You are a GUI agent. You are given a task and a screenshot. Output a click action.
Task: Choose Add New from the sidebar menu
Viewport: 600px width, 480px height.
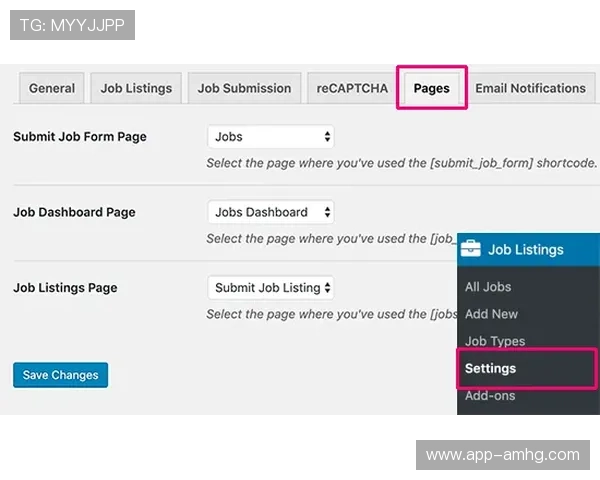(x=491, y=314)
